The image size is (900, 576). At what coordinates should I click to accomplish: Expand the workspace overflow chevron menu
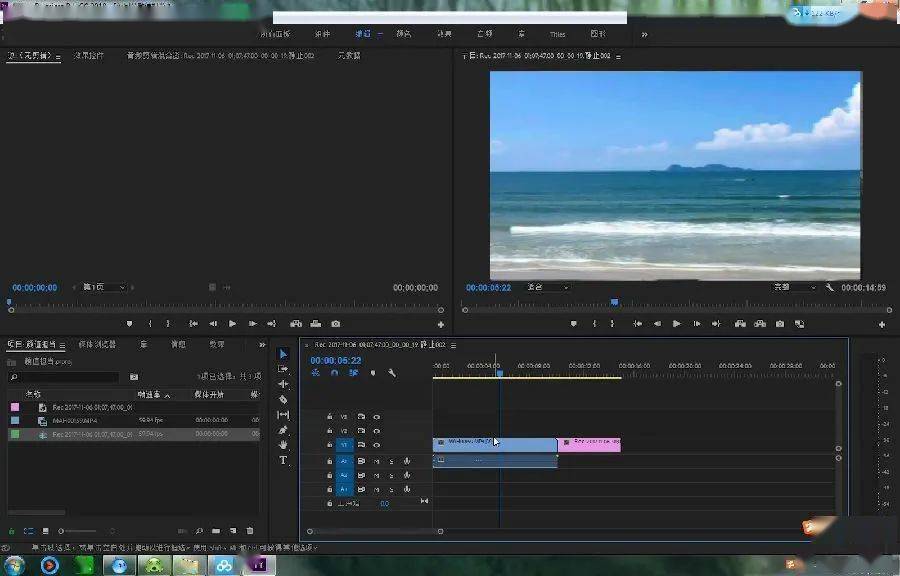(x=644, y=34)
